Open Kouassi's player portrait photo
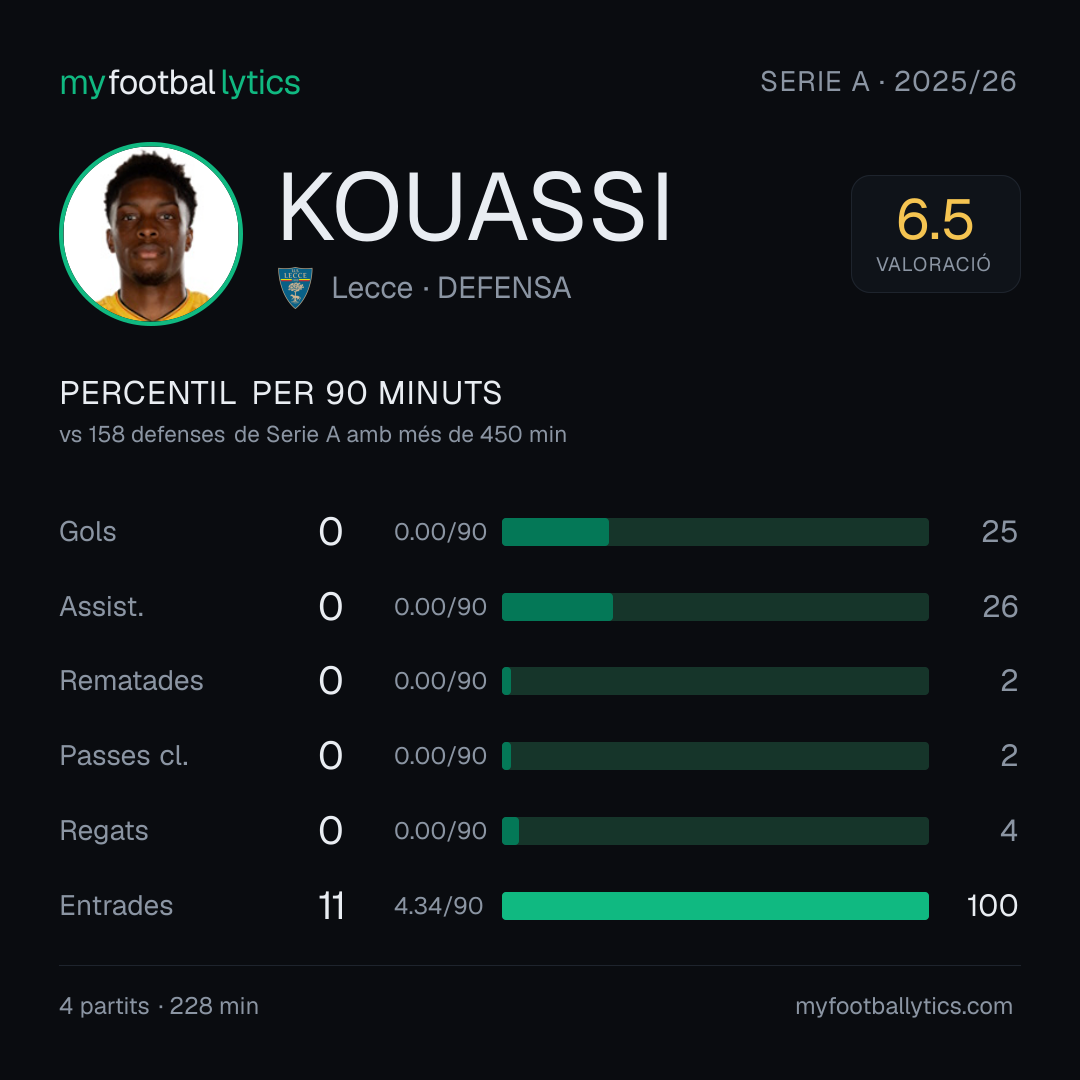 pos(151,233)
